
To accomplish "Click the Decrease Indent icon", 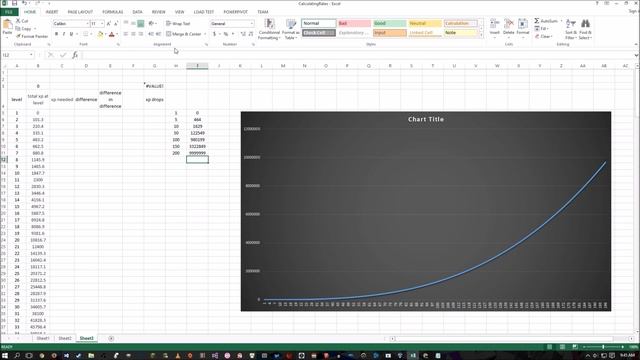I will (151, 34).
